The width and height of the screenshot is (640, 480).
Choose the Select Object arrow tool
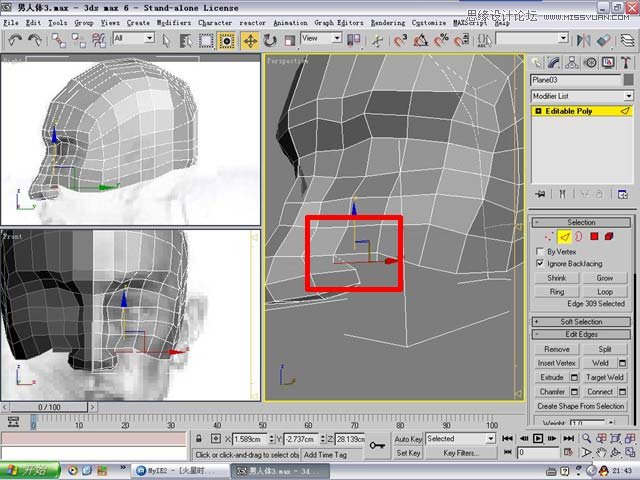click(166, 41)
